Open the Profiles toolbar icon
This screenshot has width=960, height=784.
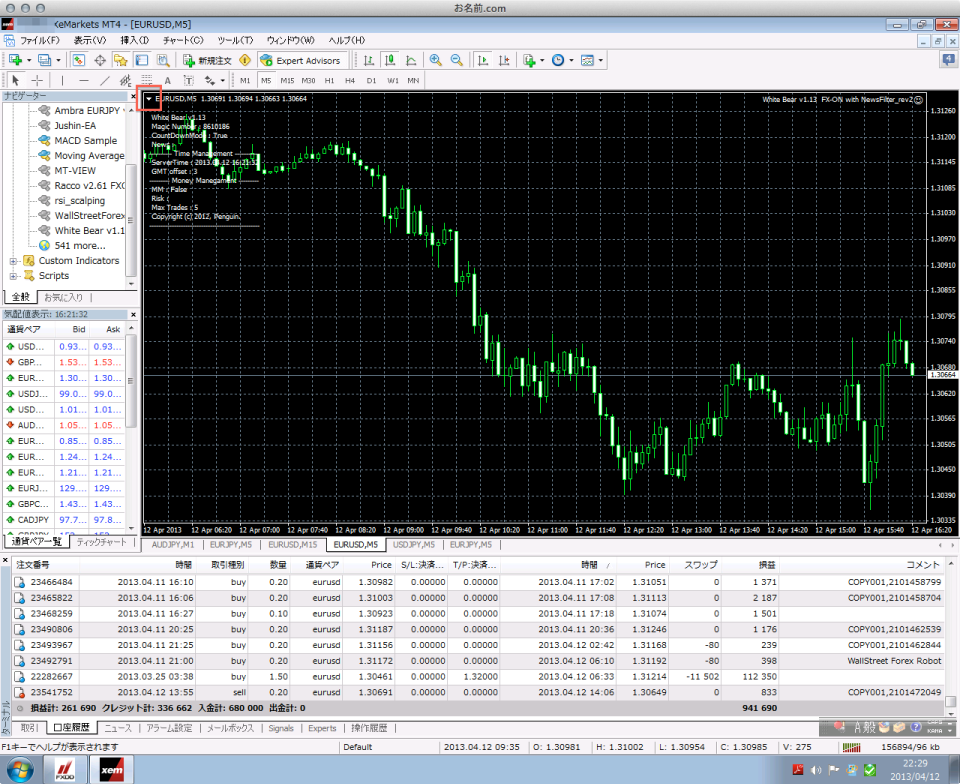click(x=45, y=60)
